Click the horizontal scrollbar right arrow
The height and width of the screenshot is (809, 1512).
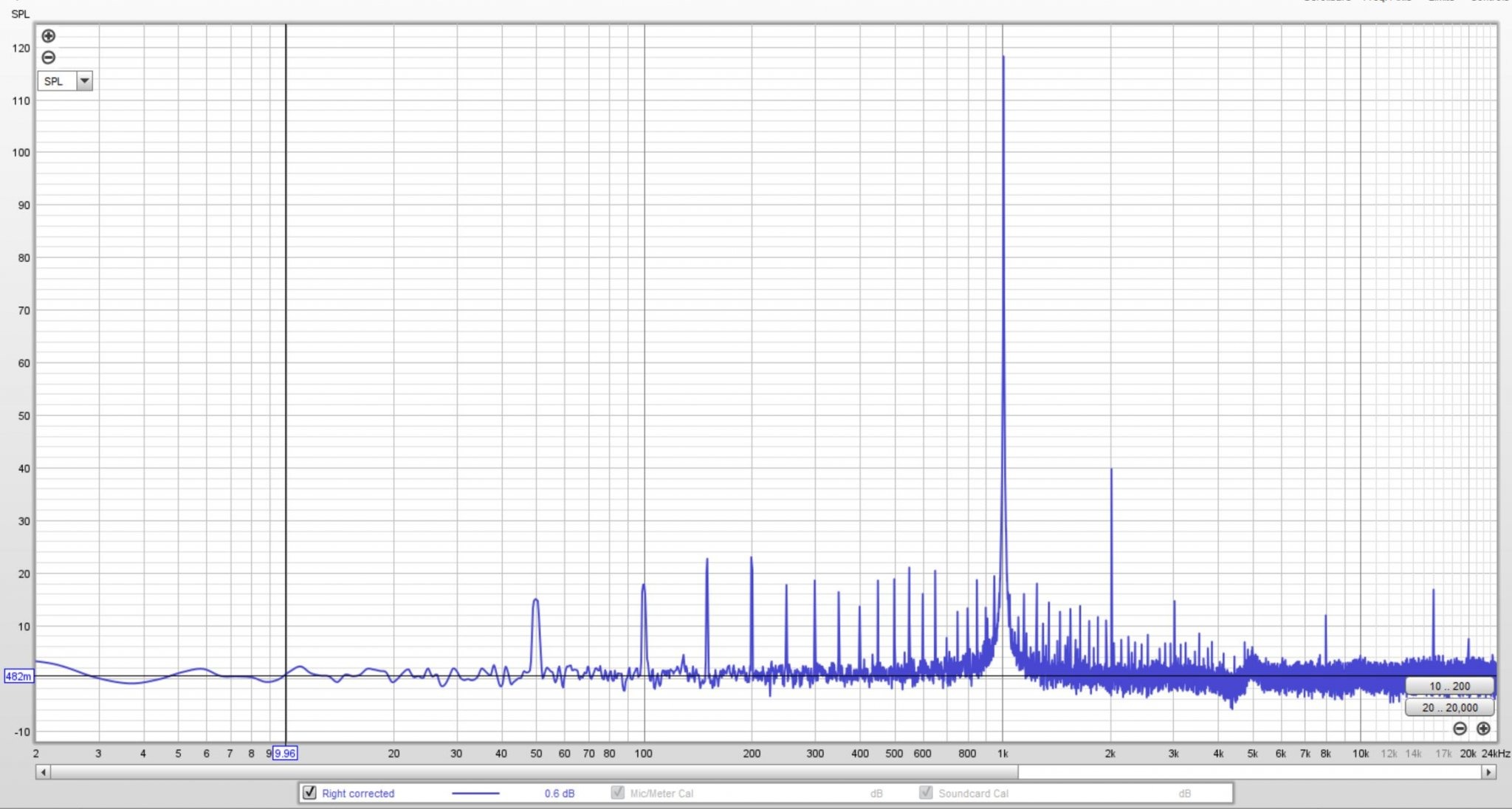pyautogui.click(x=1489, y=772)
